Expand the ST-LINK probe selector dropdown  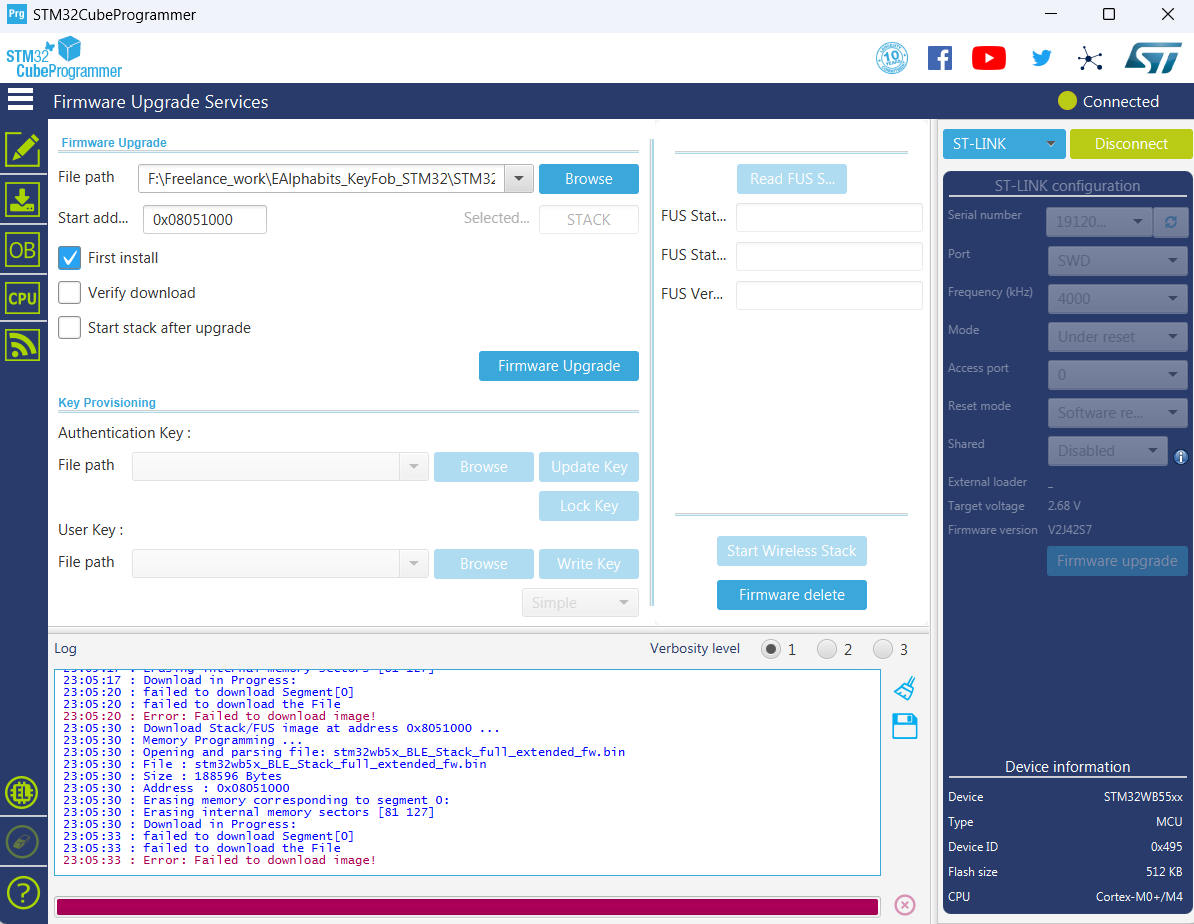(x=1050, y=144)
